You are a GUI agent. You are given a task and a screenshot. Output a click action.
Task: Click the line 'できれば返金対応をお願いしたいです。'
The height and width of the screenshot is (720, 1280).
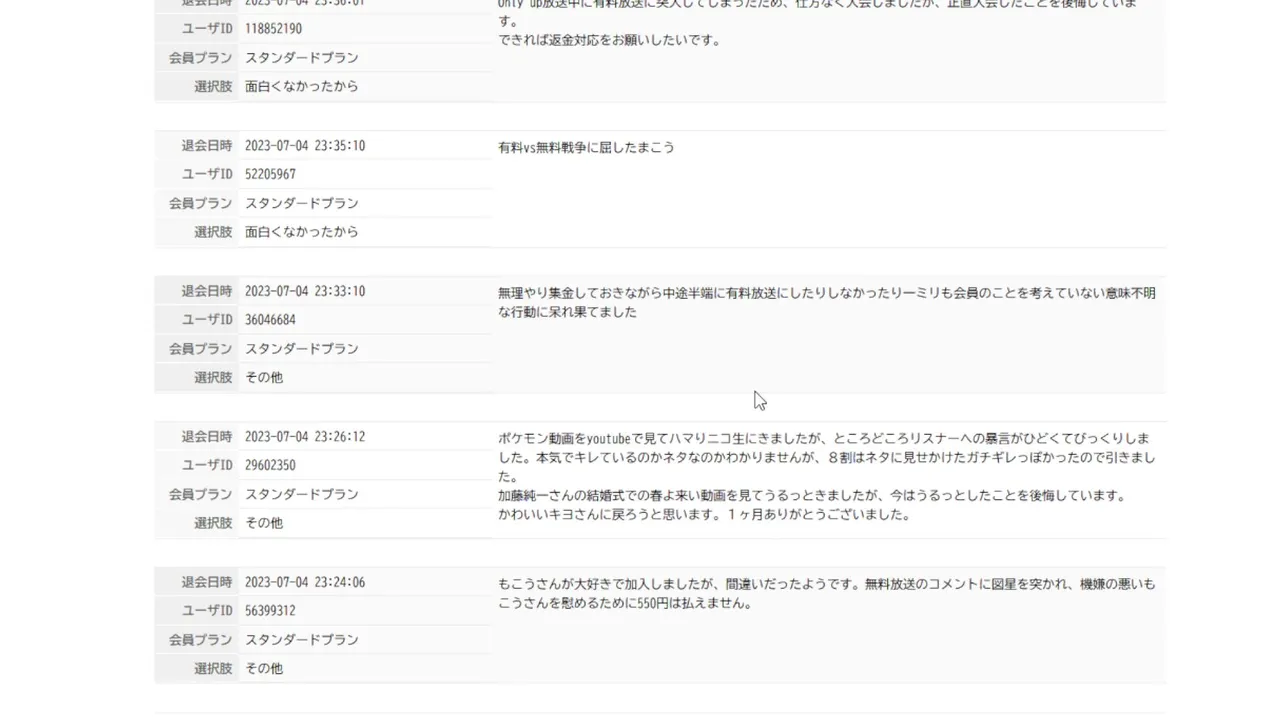(610, 41)
